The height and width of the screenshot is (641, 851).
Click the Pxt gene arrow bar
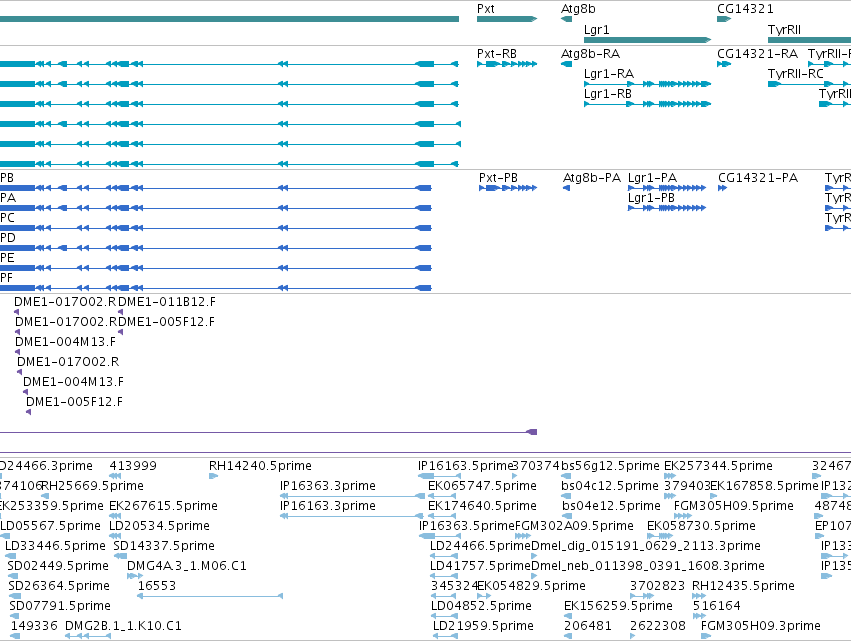click(x=507, y=19)
